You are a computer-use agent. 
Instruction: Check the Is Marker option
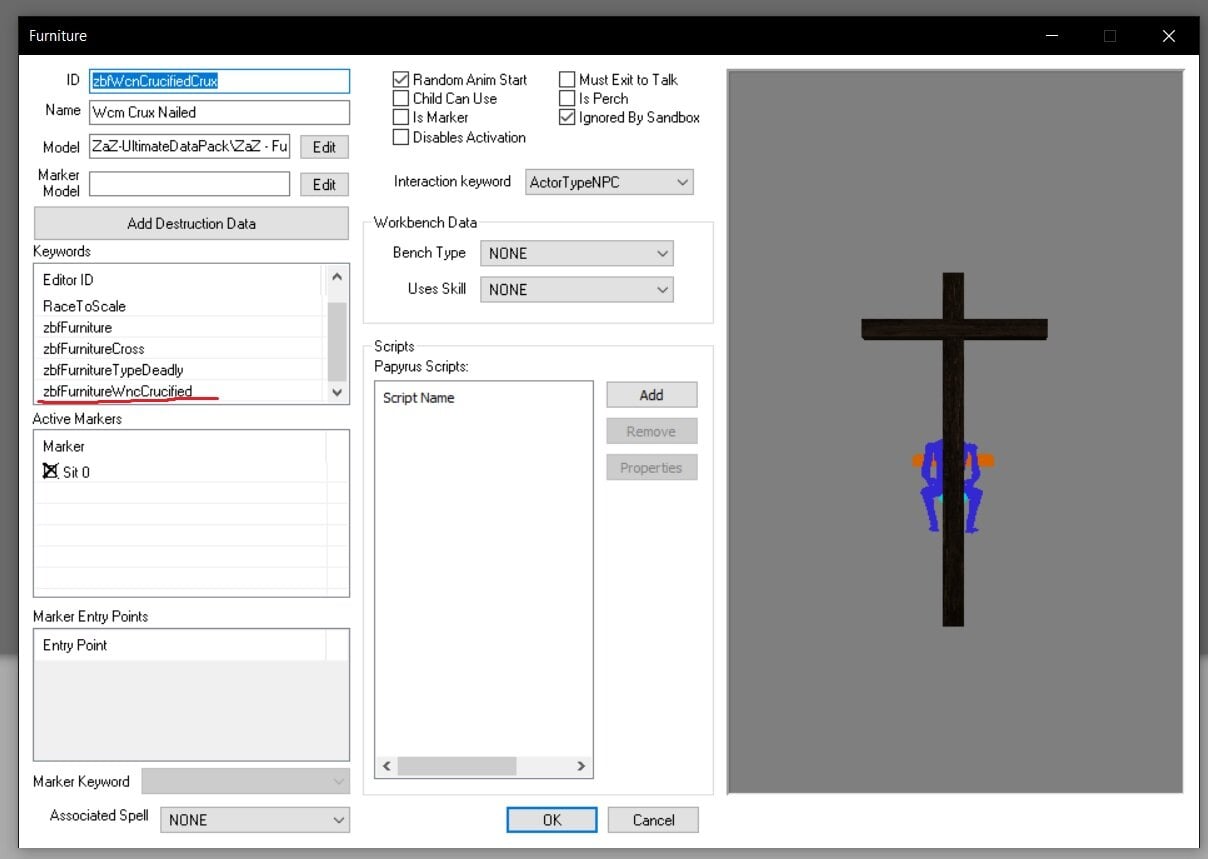[401, 117]
